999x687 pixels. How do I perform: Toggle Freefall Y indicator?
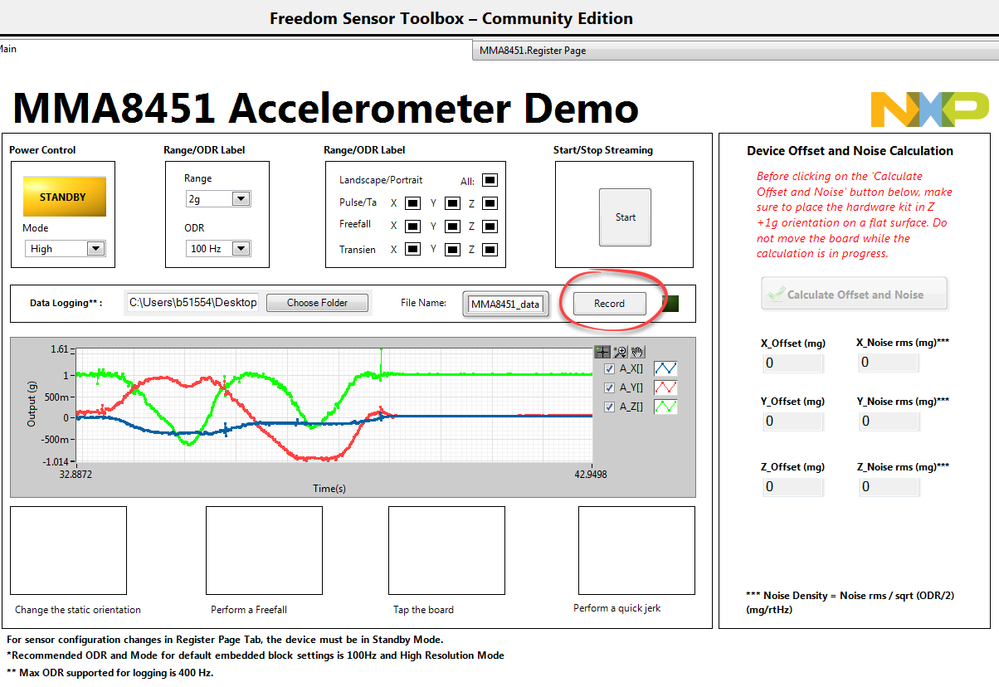click(452, 226)
